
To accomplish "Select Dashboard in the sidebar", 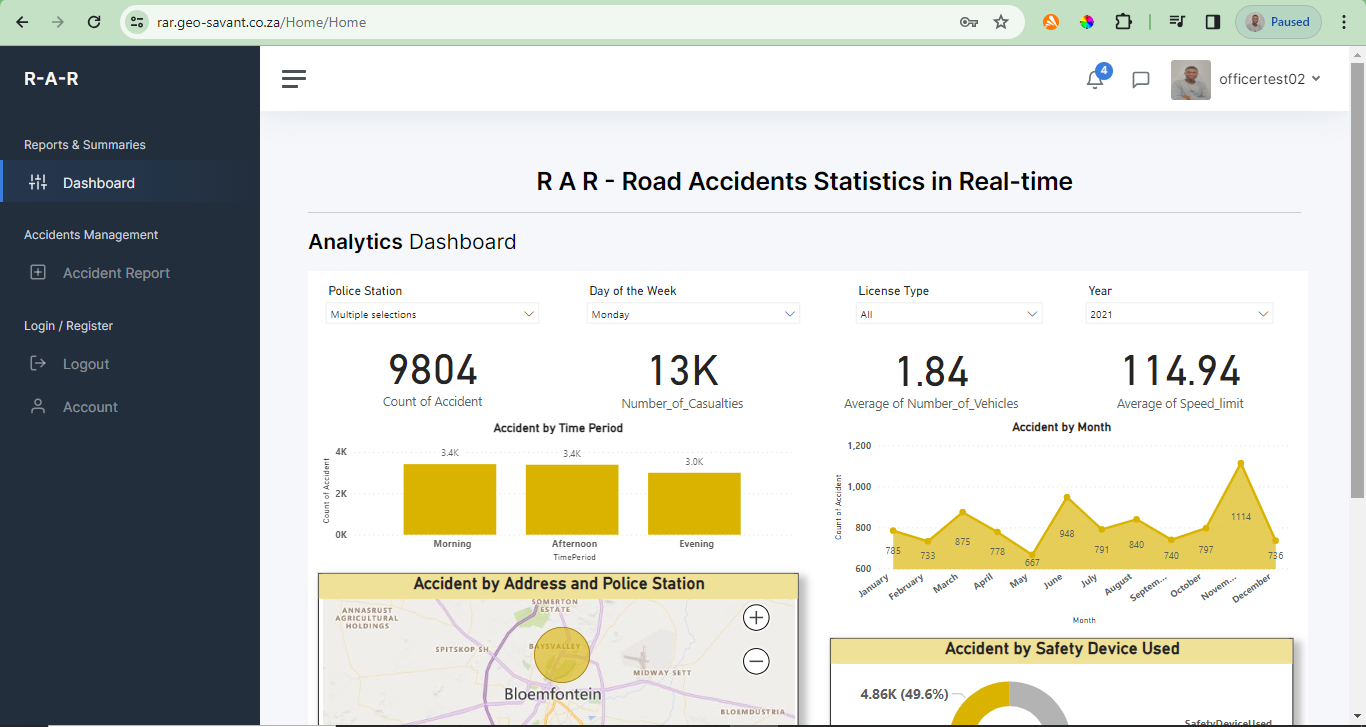I will [x=98, y=183].
